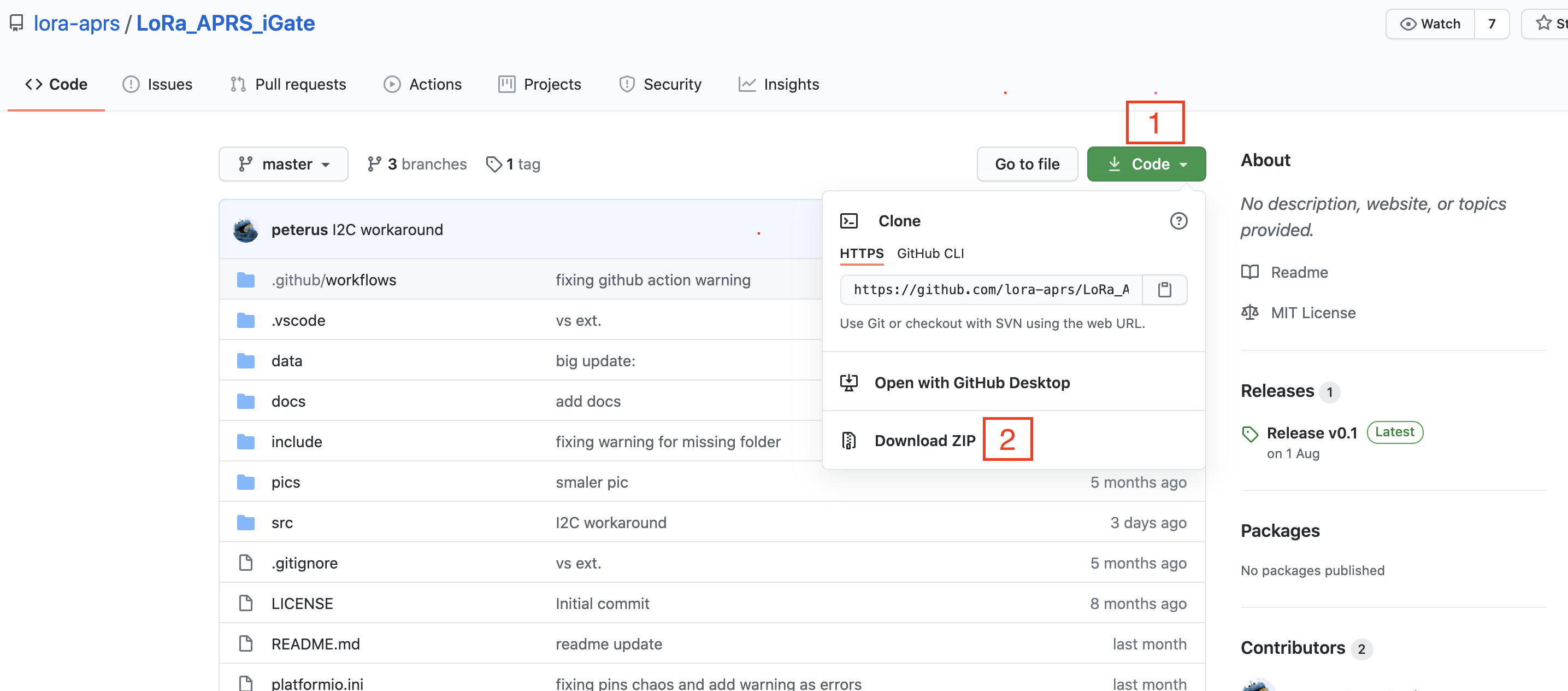This screenshot has height=691, width=1568.
Task: Click the Readme book icon
Action: [x=1249, y=272]
